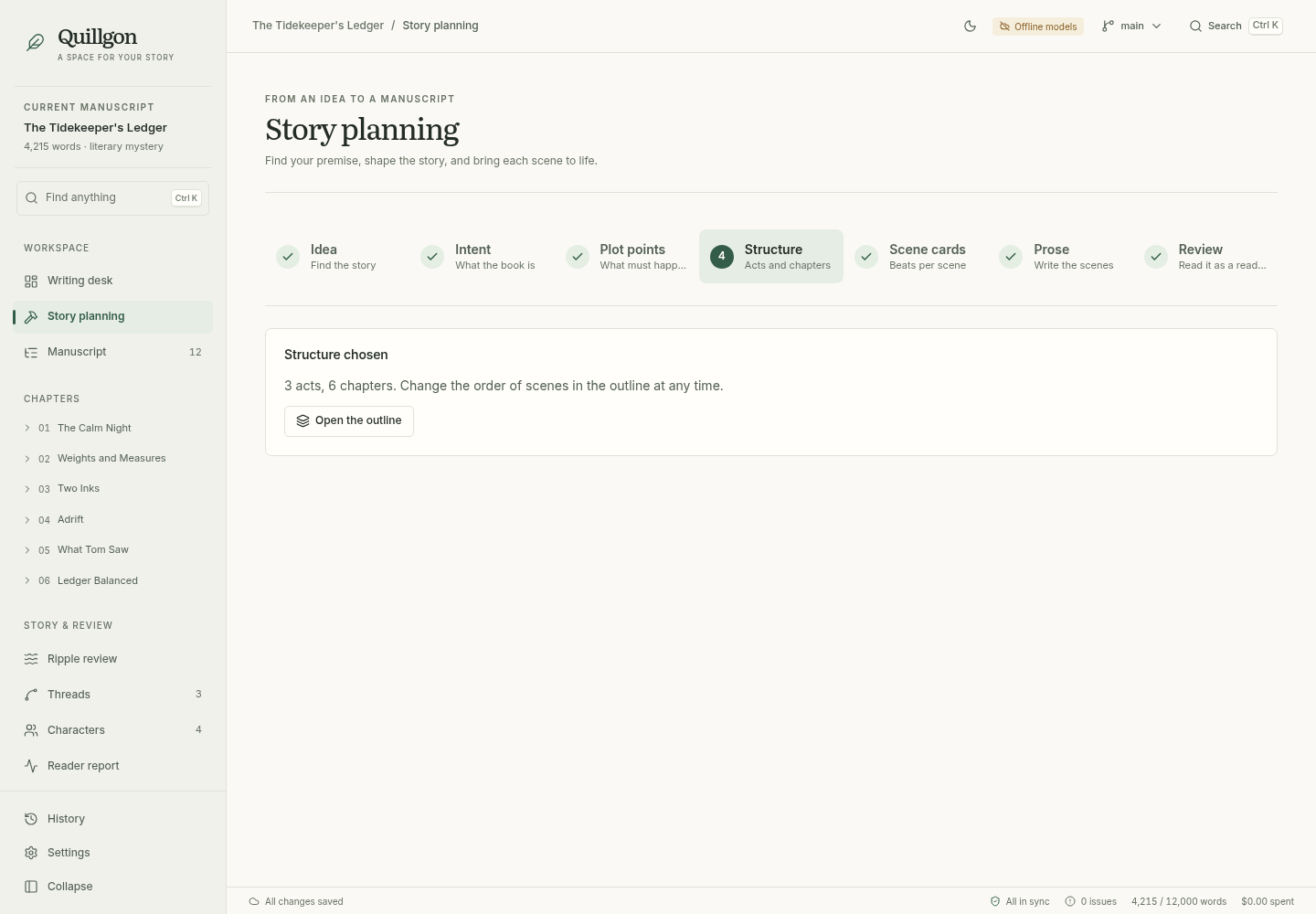Click The Tidekeeper's Ledger breadcrumb link
The image size is (1316, 914).
click(318, 26)
